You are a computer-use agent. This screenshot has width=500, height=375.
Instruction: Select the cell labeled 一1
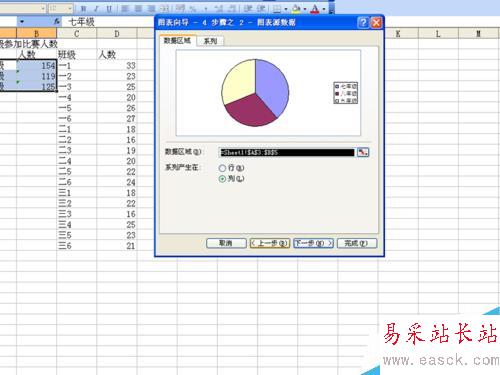(77, 65)
